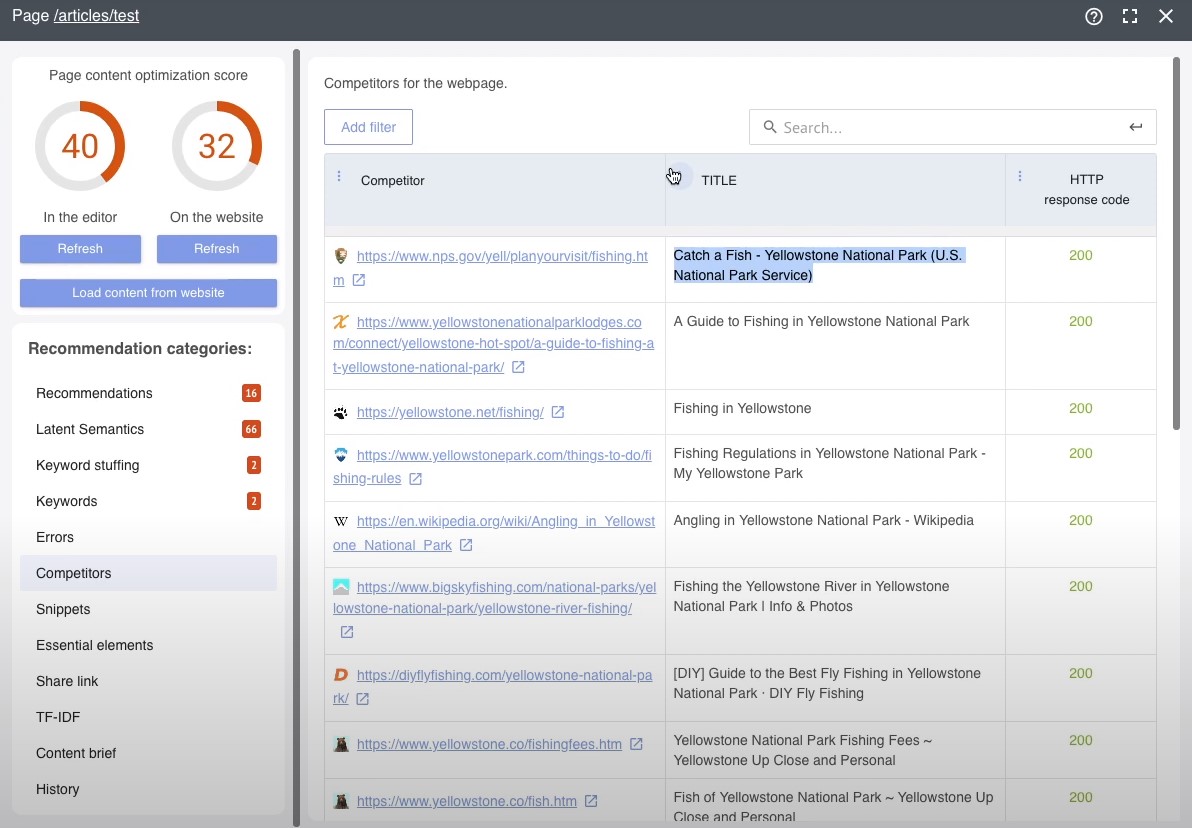Click the Big Sky Fishing row favicon
Viewport: 1192px width, 828px height.
(x=340, y=586)
